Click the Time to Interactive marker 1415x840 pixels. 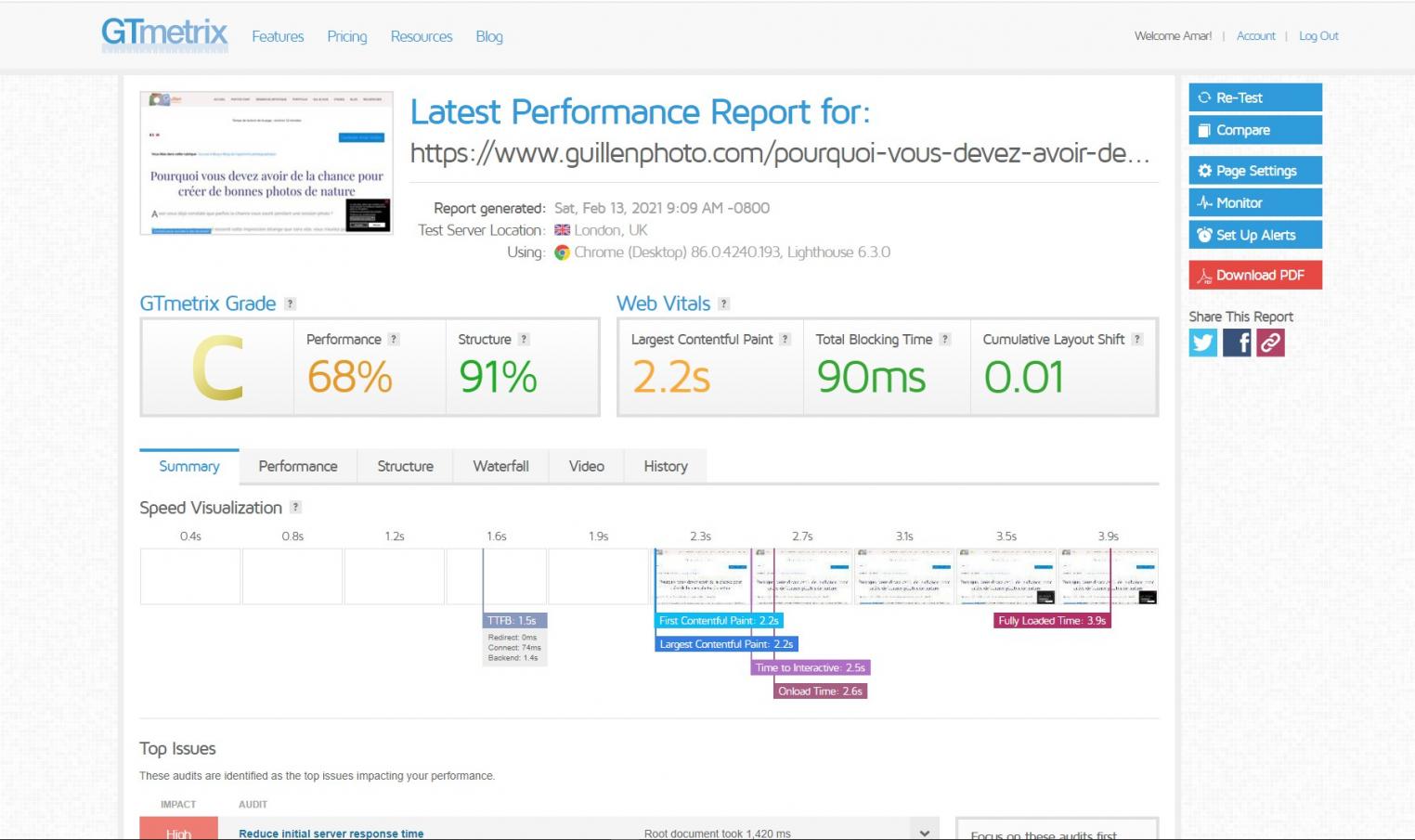(x=811, y=667)
